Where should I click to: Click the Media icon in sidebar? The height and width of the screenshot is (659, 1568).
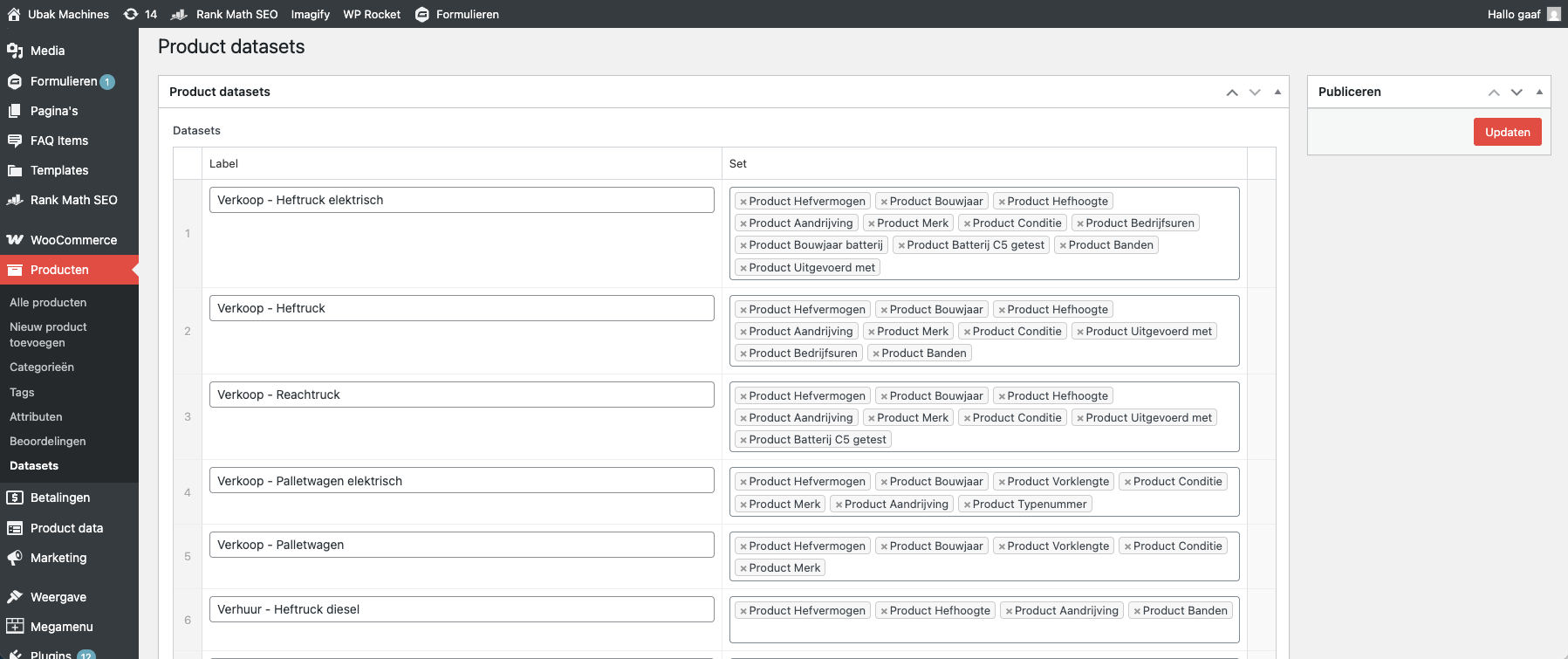click(x=15, y=51)
